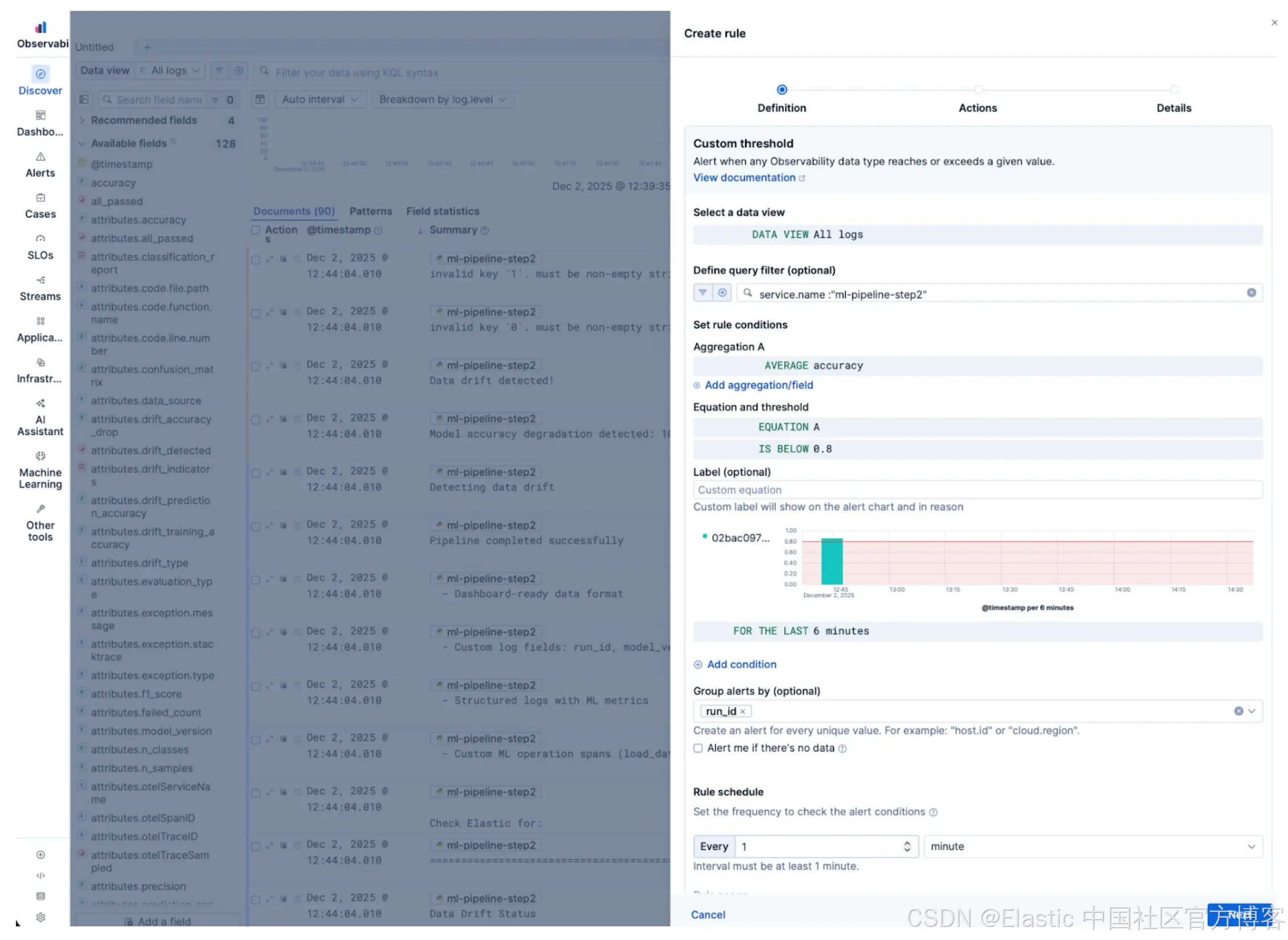Select the Definition step radio

click(x=783, y=90)
